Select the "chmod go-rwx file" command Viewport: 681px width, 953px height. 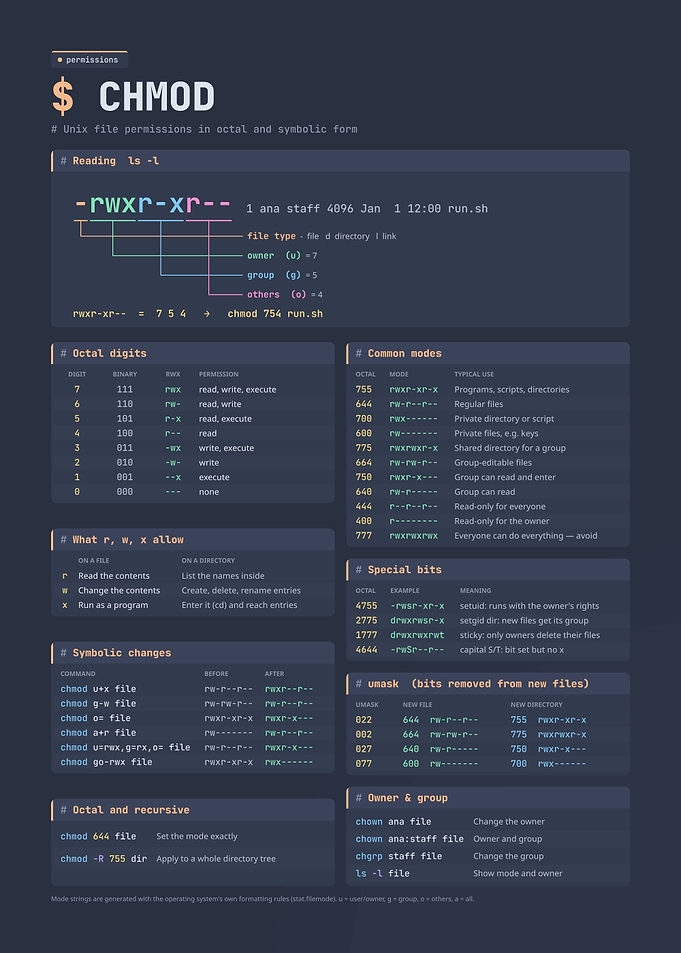(106, 762)
